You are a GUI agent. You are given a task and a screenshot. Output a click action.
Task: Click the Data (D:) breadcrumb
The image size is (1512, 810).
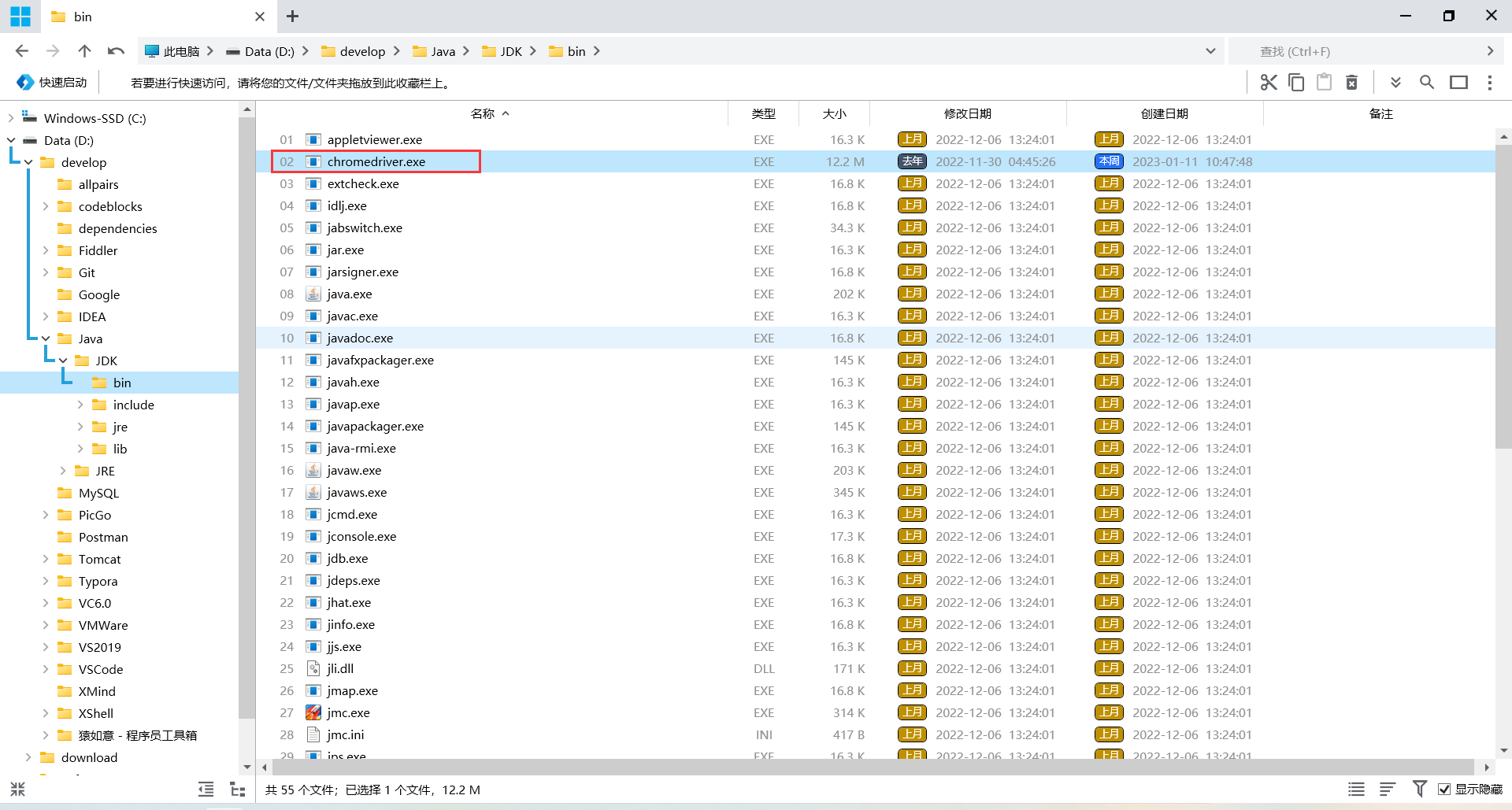(x=261, y=51)
